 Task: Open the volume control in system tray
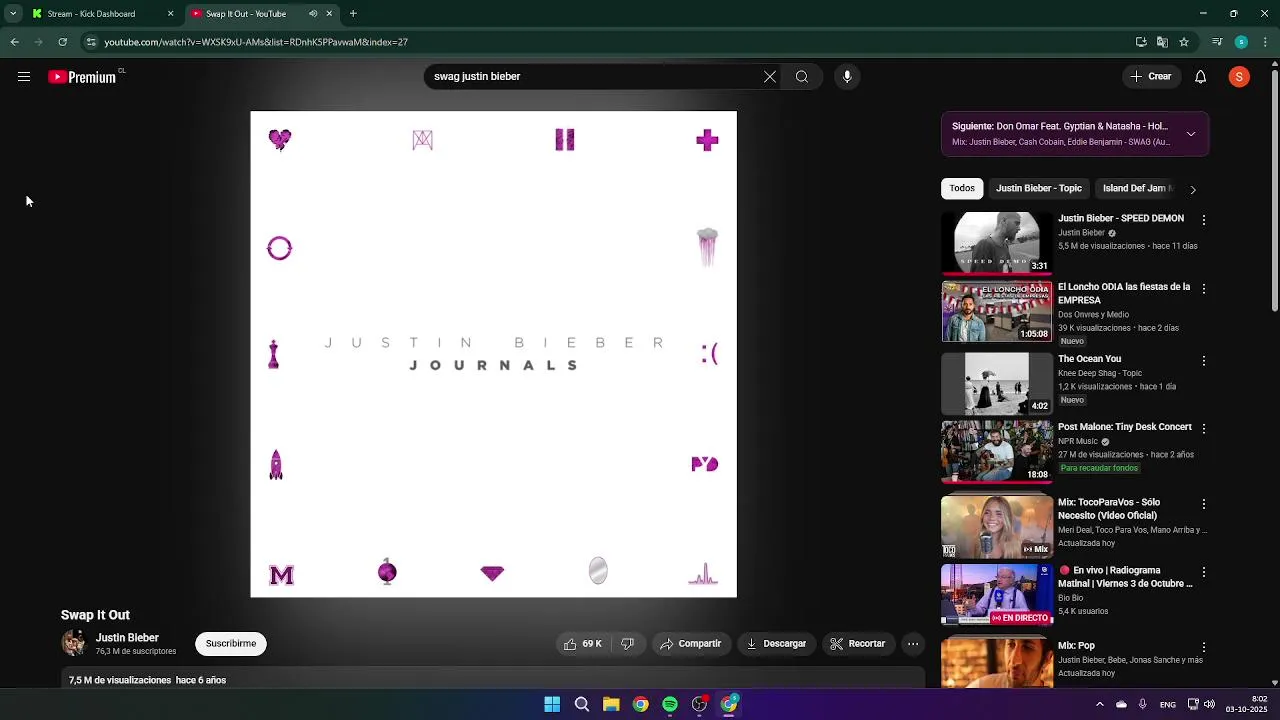[x=1210, y=704]
